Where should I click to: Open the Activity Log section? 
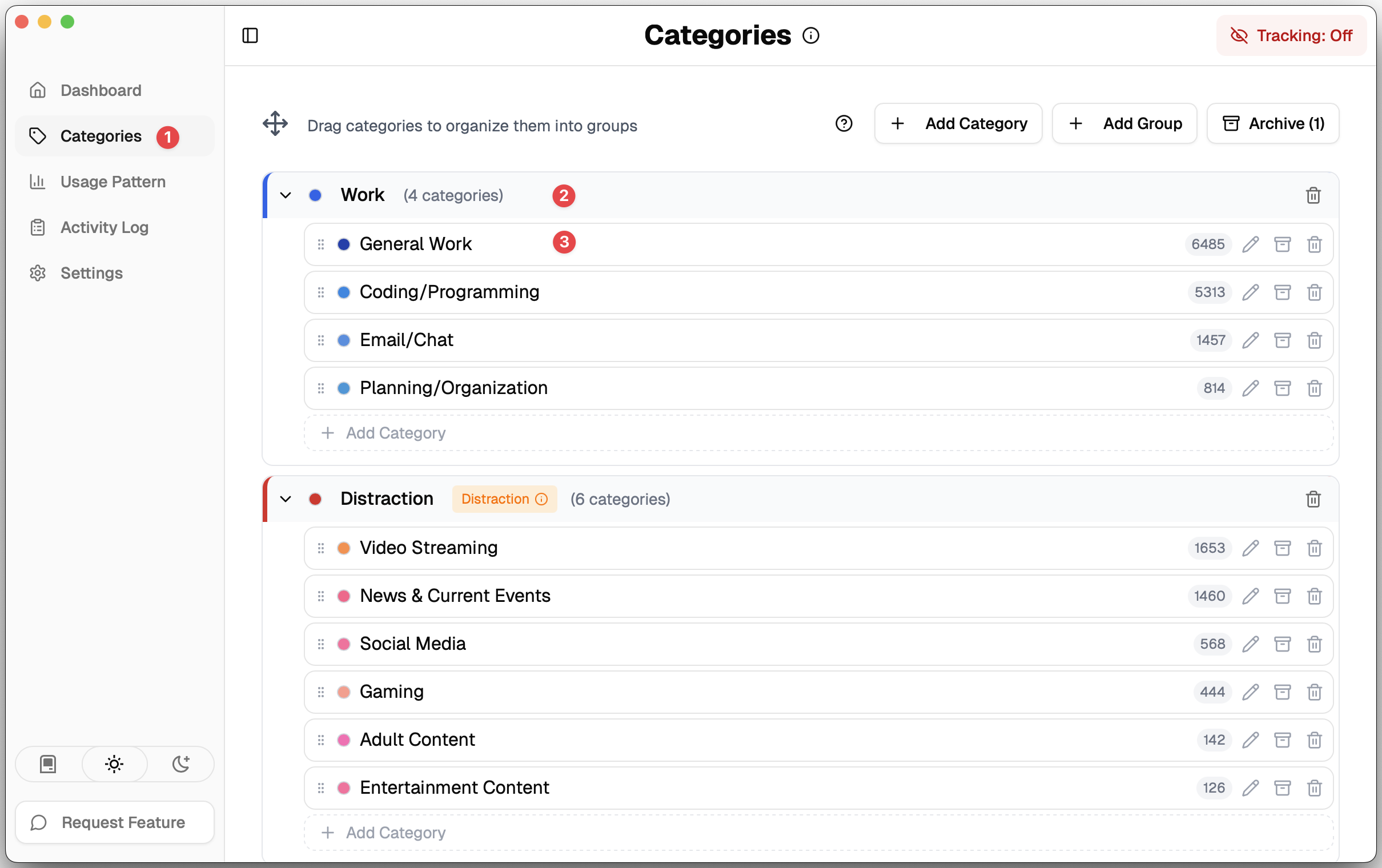pyautogui.click(x=104, y=227)
